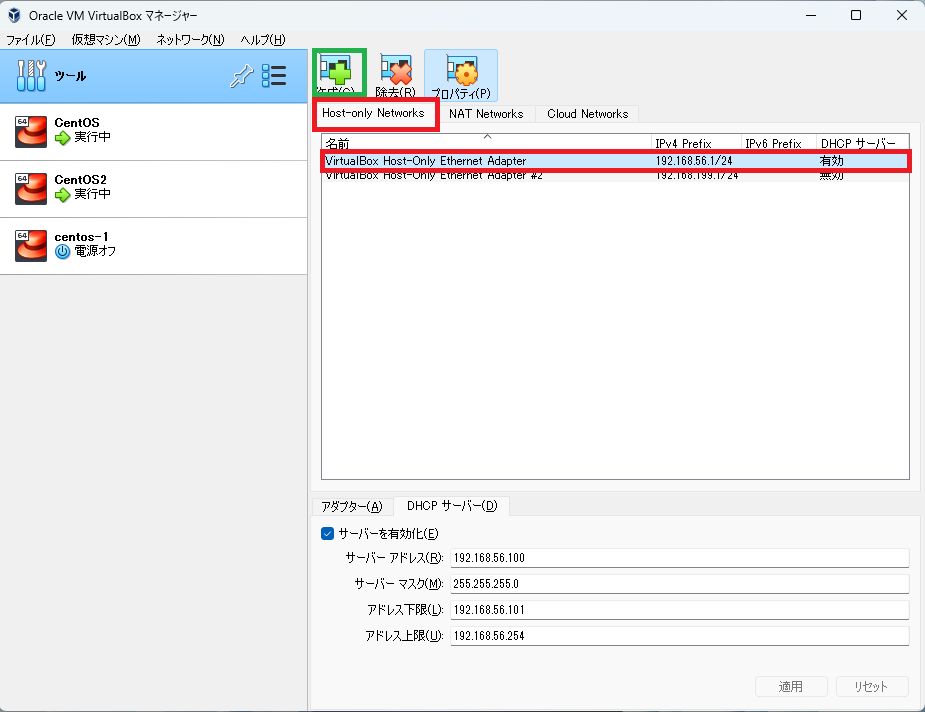Click the Create network toolbar icon

click(336, 72)
